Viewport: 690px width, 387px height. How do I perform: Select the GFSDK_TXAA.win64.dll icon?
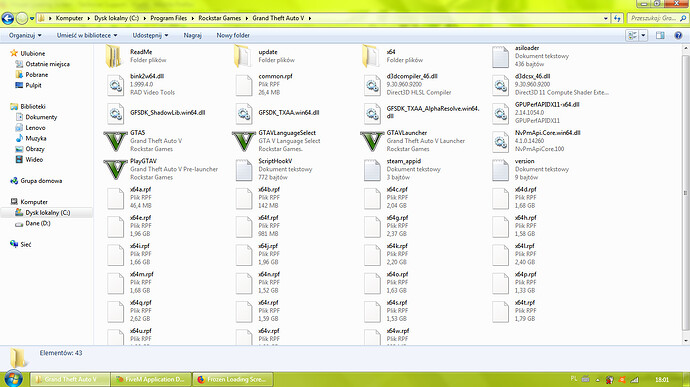tap(244, 114)
